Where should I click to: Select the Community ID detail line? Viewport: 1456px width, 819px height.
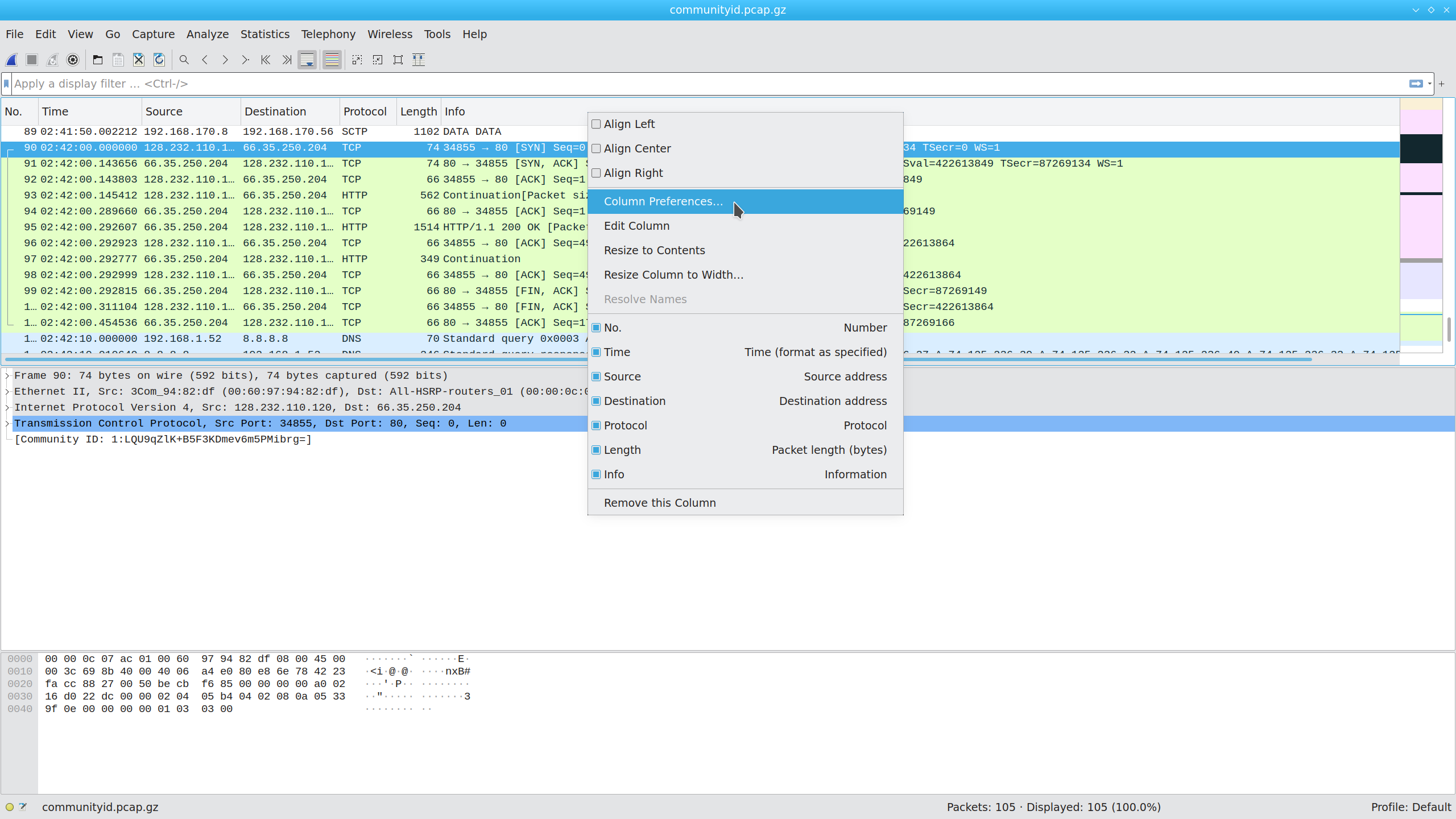(163, 439)
